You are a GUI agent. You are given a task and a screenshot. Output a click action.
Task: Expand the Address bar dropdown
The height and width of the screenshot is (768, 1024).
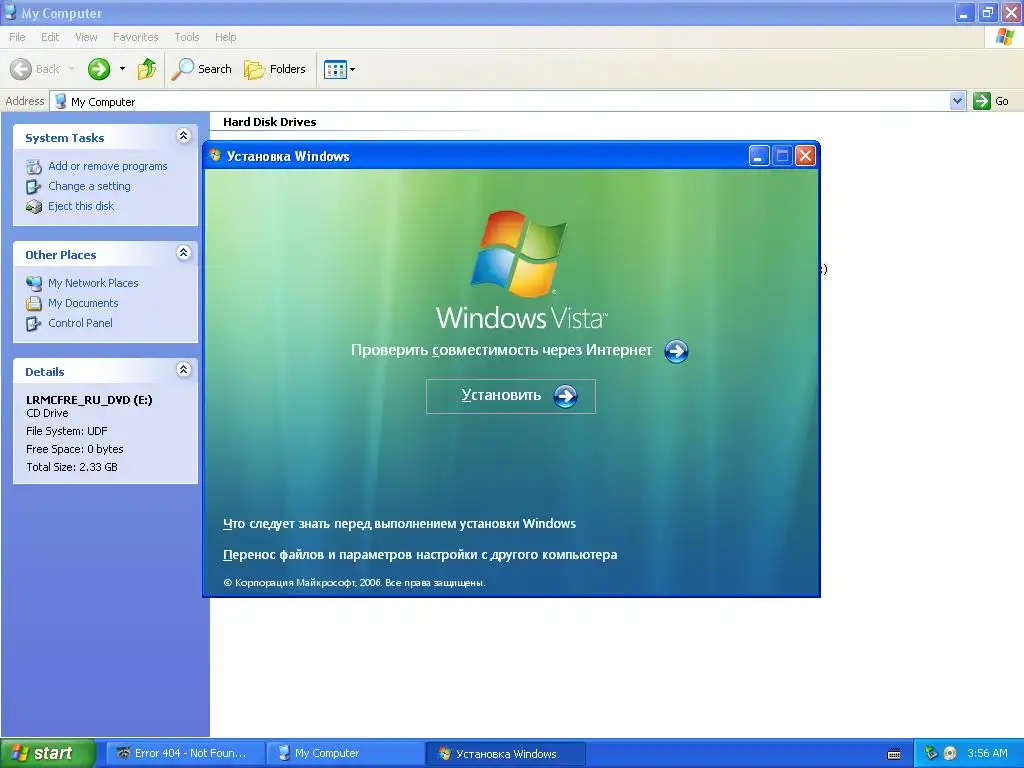tap(957, 101)
